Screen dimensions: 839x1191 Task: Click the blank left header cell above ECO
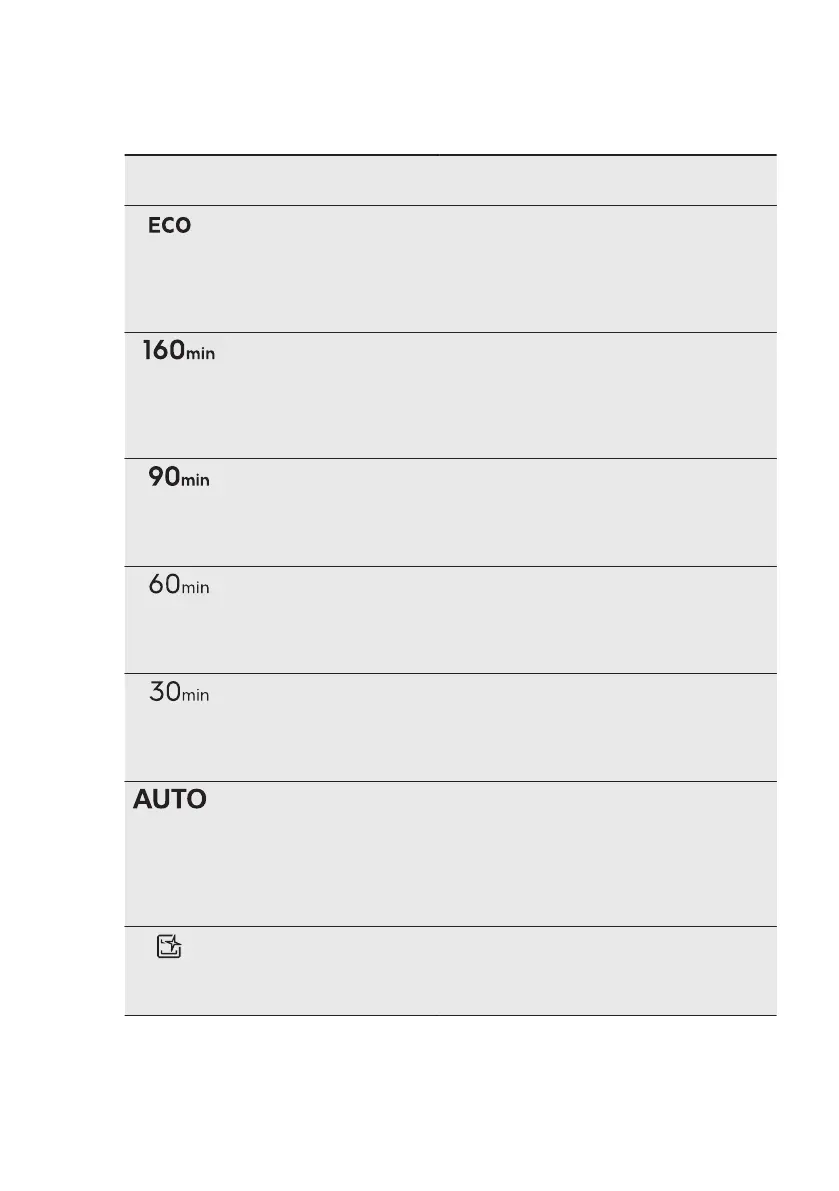(280, 180)
